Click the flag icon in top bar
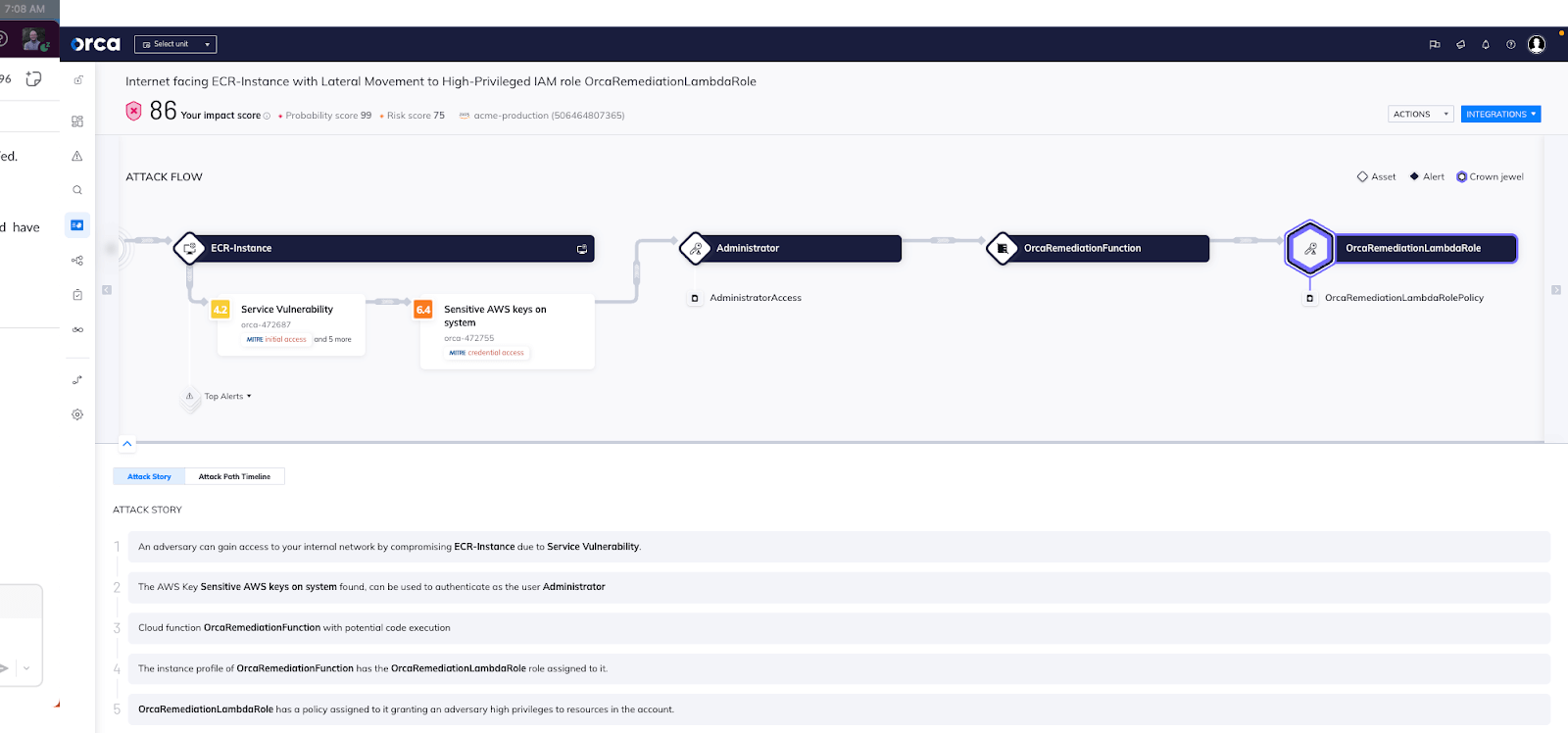Viewport: 1568px width, 733px height. click(x=1435, y=44)
